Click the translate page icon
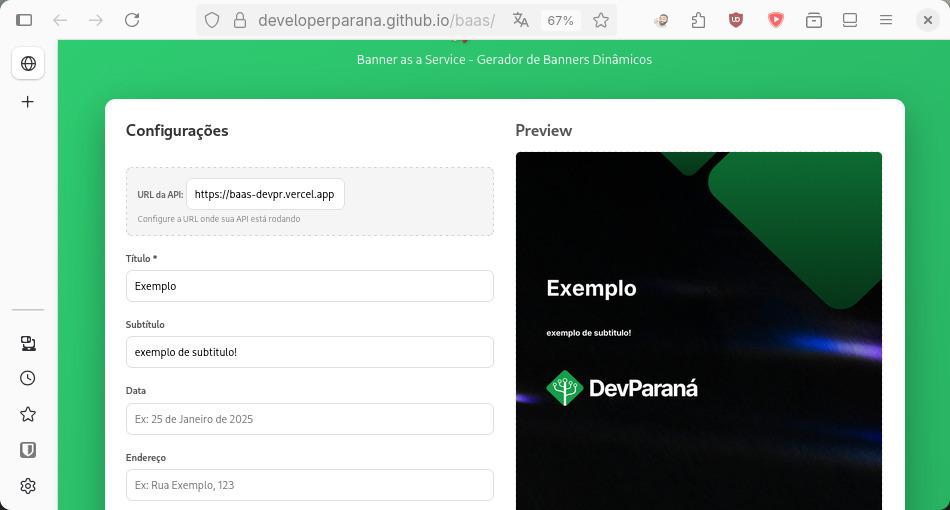This screenshot has width=950, height=510. tap(520, 20)
